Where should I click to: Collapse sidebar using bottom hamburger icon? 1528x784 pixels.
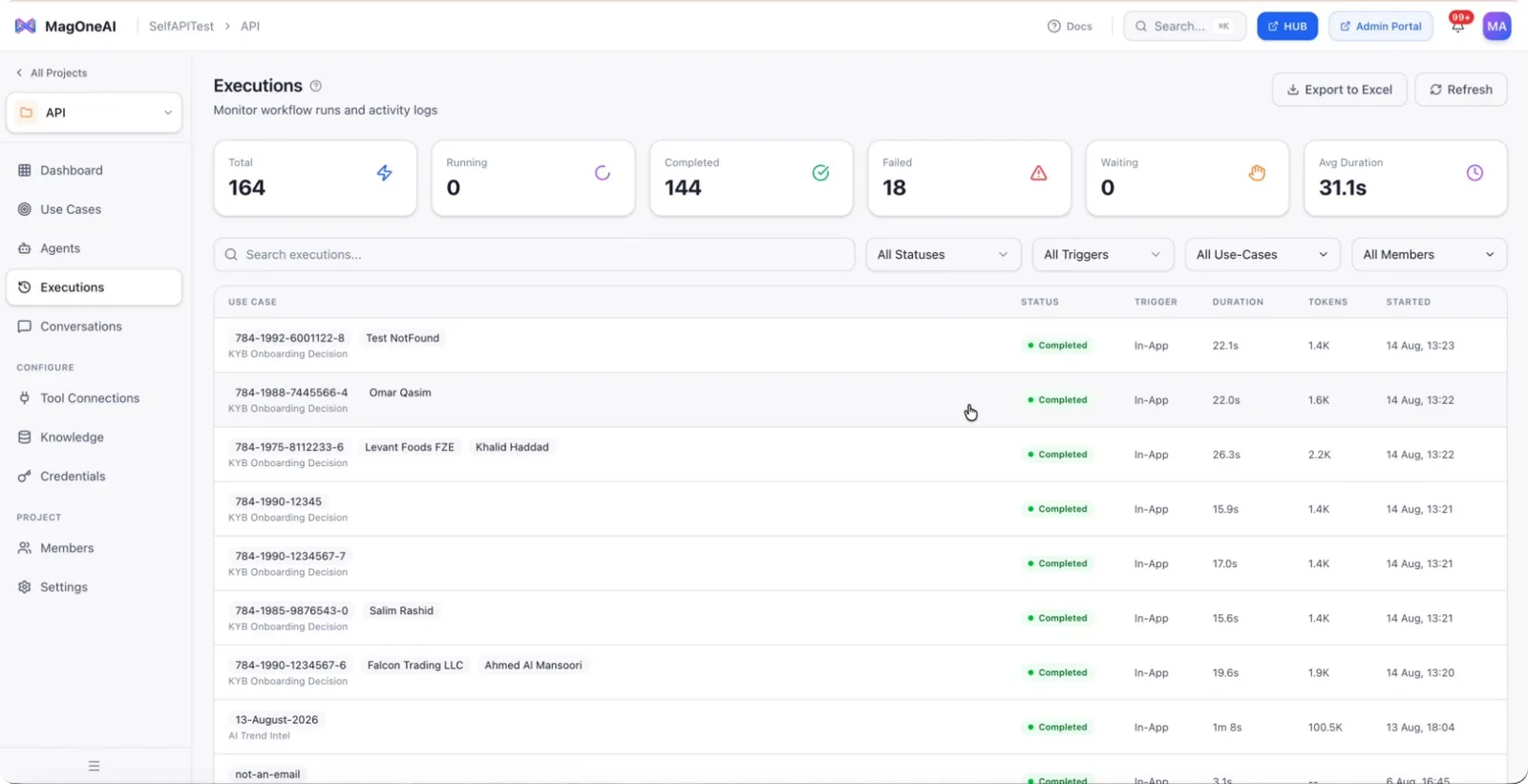point(94,766)
